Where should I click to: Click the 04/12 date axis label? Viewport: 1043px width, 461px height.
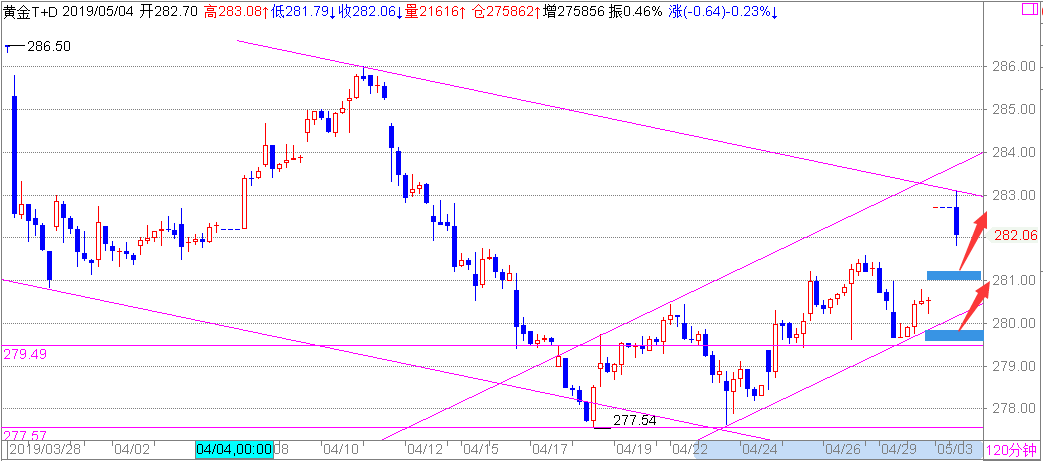click(x=427, y=449)
